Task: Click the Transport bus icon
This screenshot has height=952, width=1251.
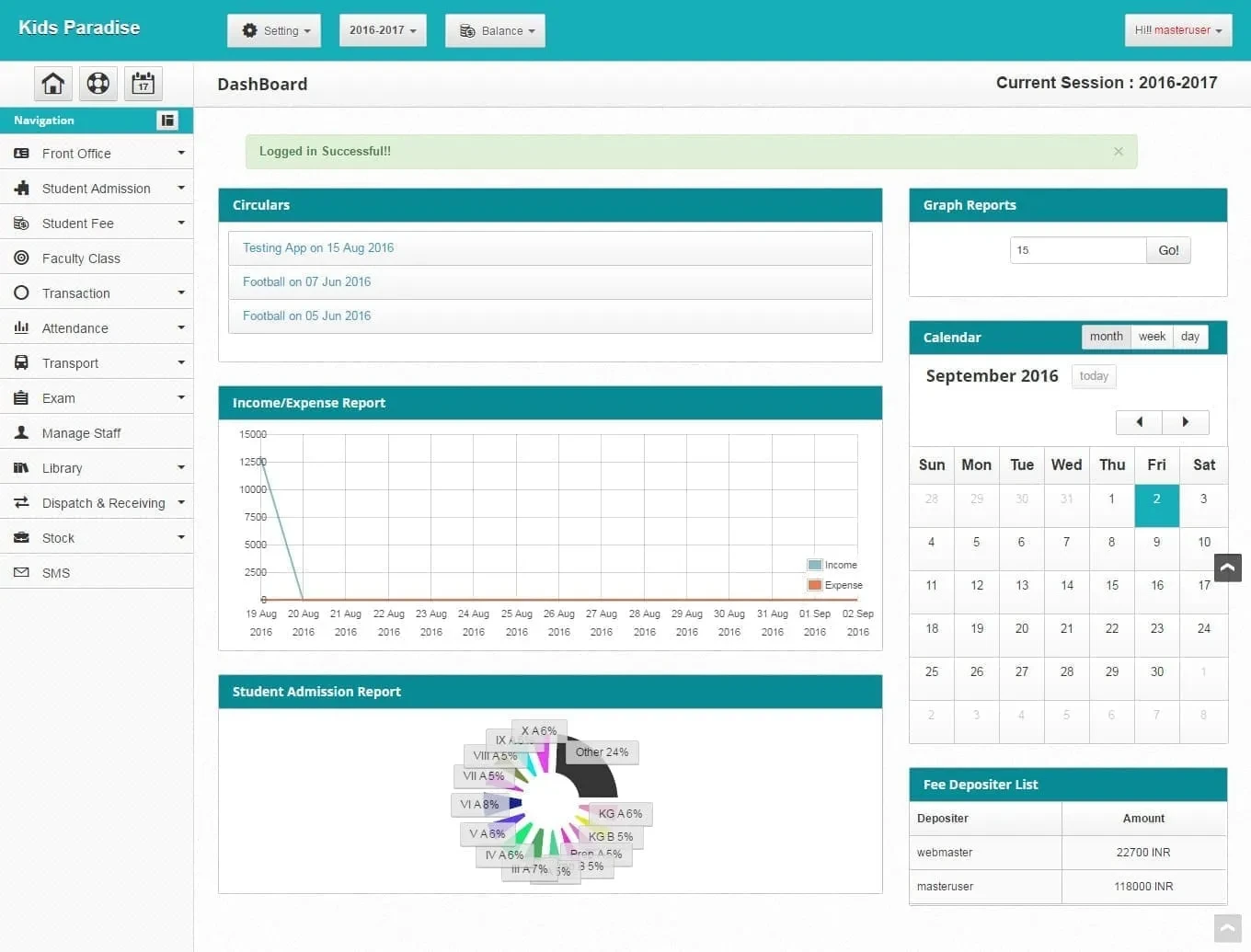Action: 21,362
